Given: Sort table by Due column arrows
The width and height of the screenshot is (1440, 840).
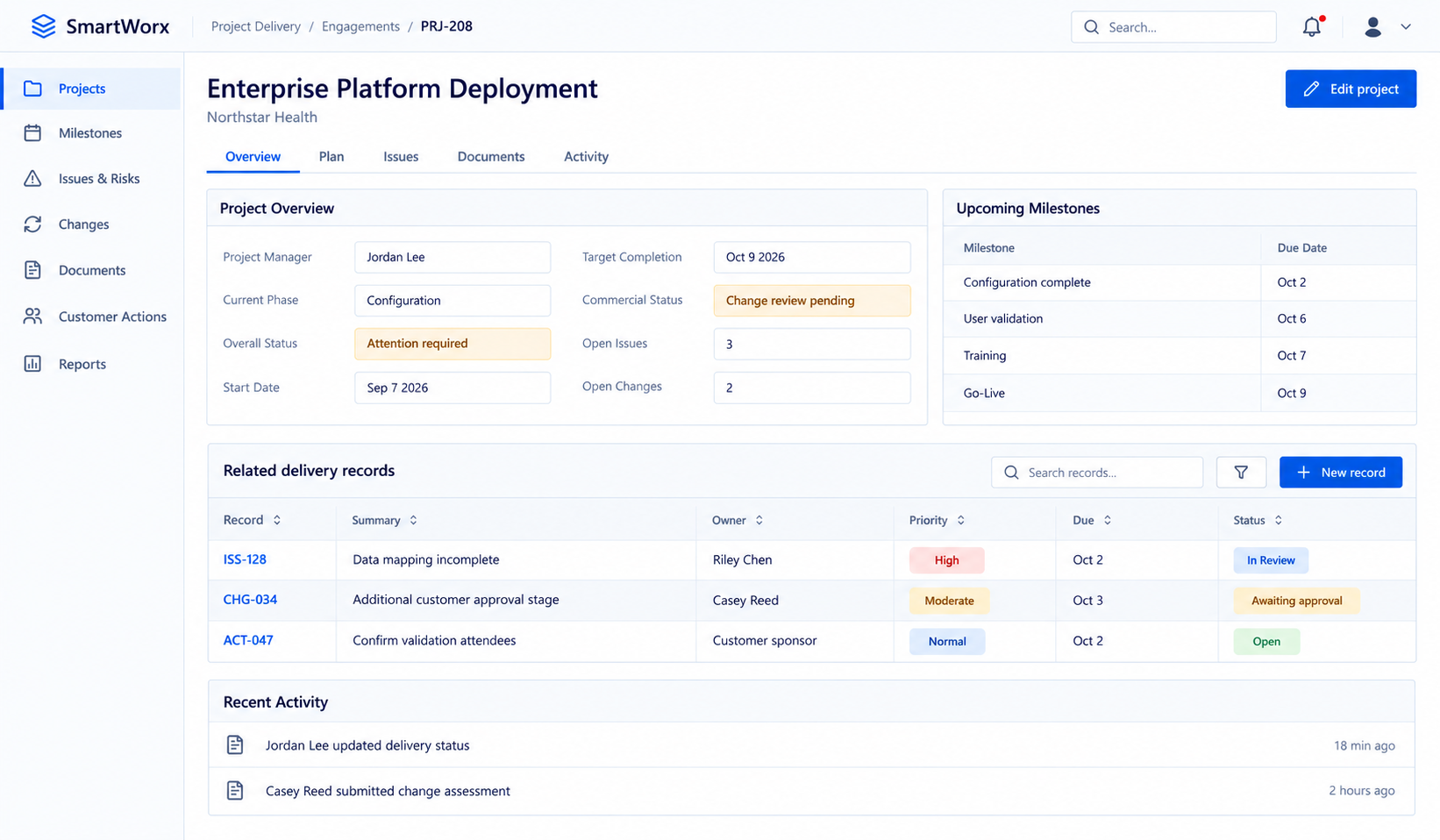Looking at the screenshot, I should (x=1108, y=520).
